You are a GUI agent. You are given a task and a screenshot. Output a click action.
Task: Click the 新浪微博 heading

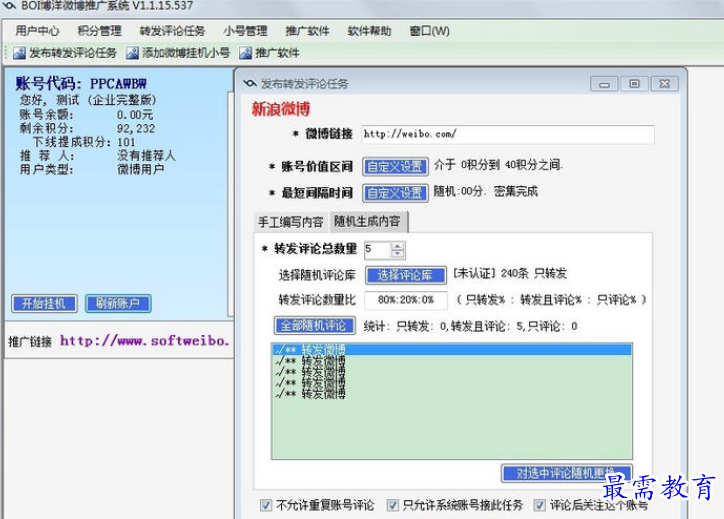coord(281,109)
